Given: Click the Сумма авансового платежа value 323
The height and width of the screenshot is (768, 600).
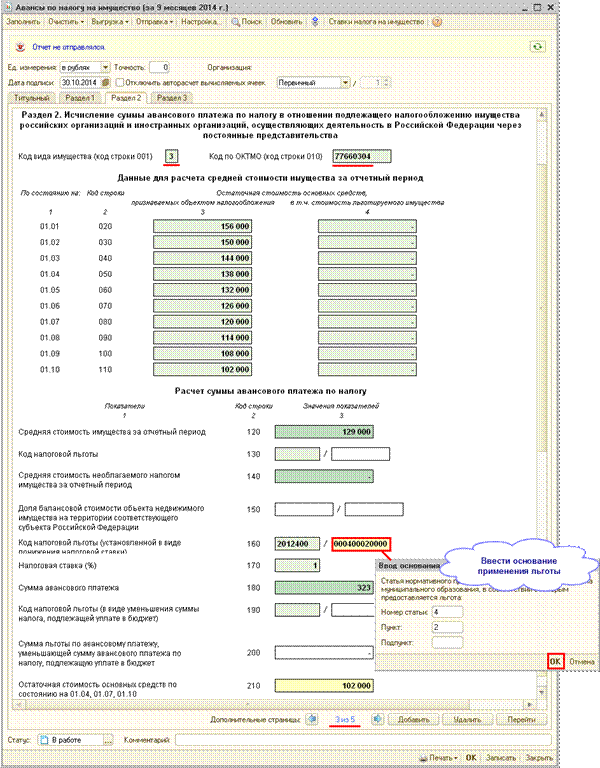Looking at the screenshot, I should [x=324, y=588].
